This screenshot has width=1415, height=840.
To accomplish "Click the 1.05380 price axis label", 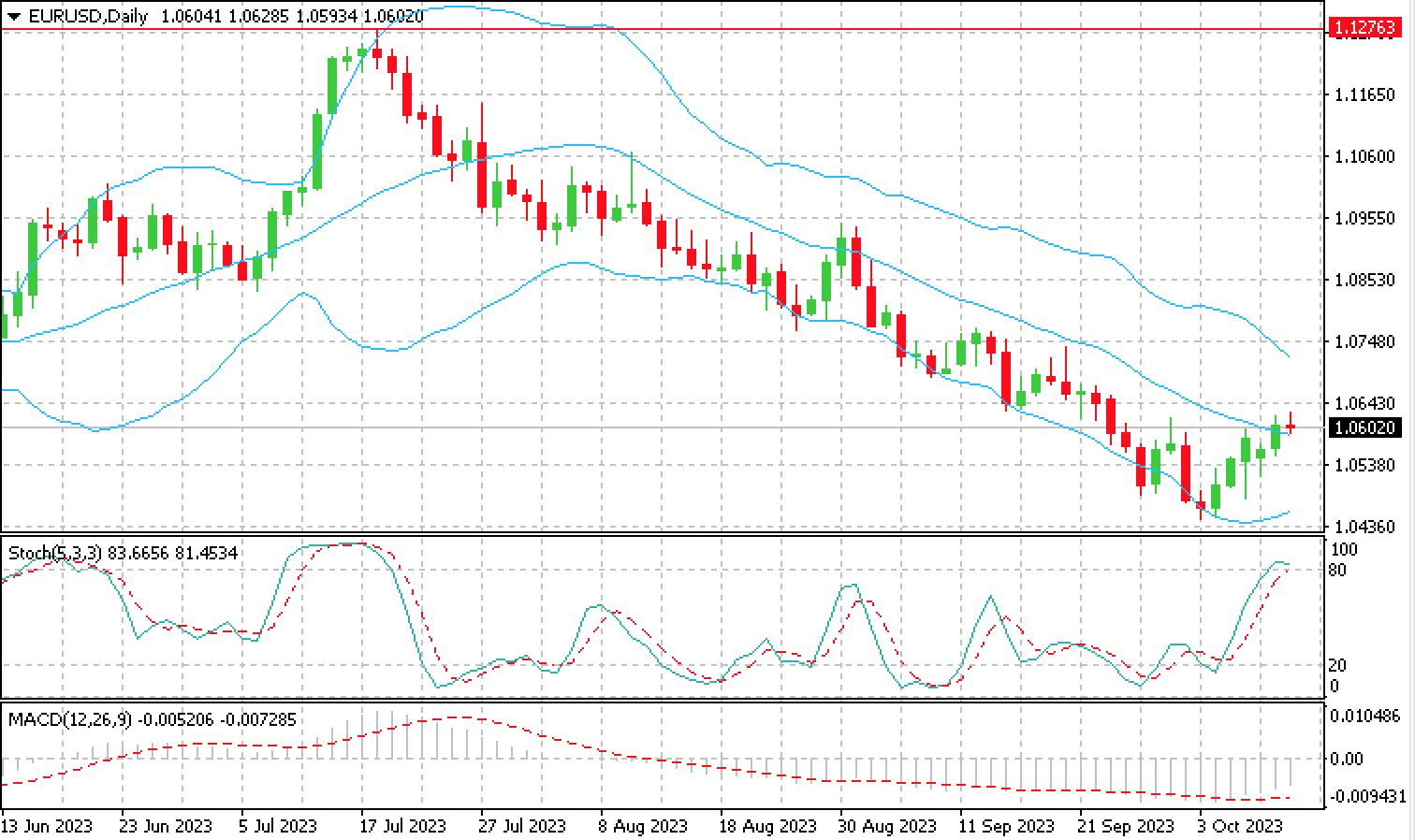I will [1363, 465].
